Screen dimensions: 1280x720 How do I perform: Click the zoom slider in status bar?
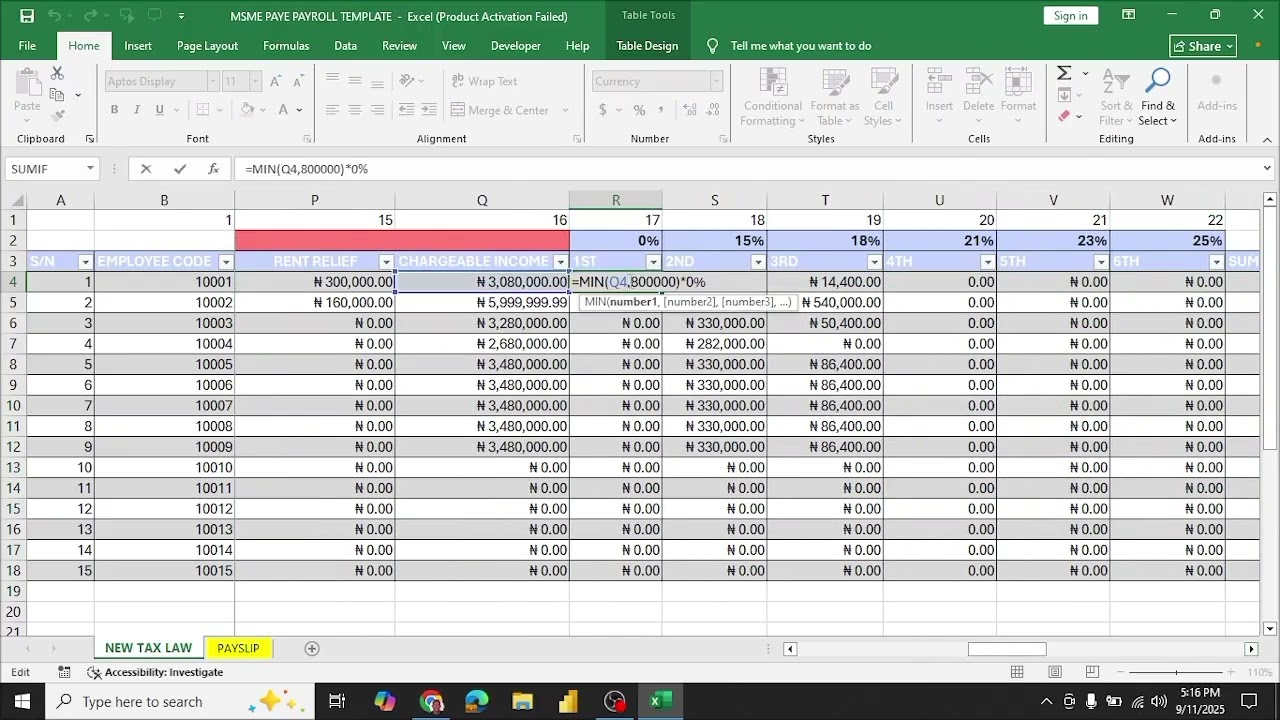point(1176,672)
